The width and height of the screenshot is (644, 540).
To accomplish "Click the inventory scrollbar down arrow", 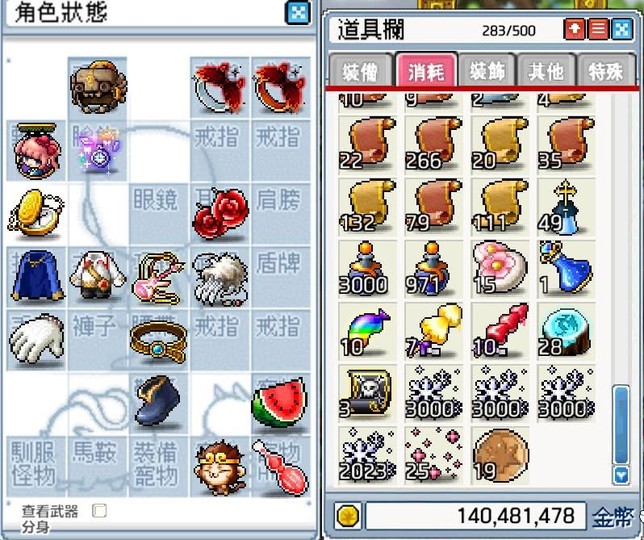I will (621, 476).
